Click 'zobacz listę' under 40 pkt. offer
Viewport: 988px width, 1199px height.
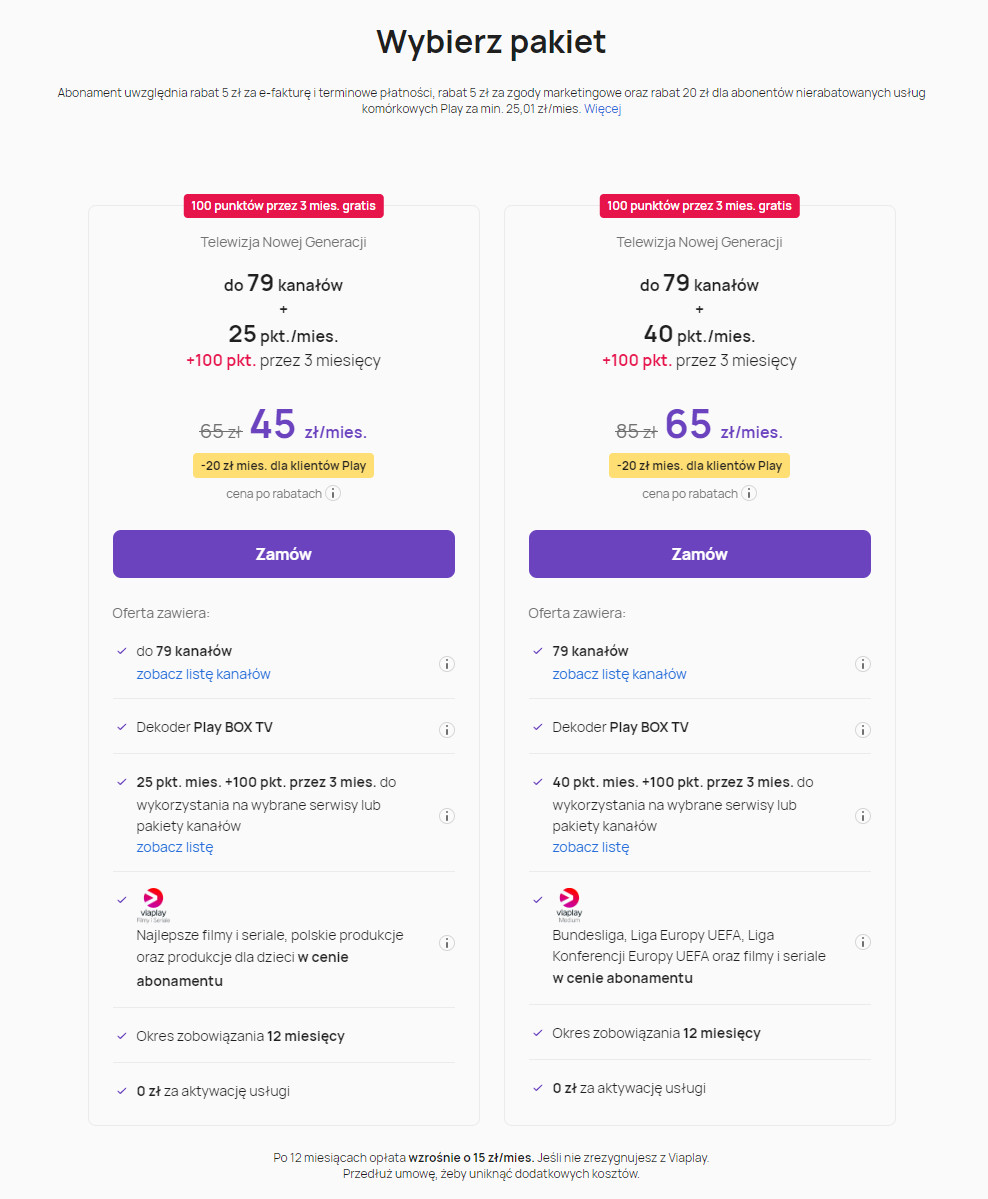pyautogui.click(x=591, y=847)
